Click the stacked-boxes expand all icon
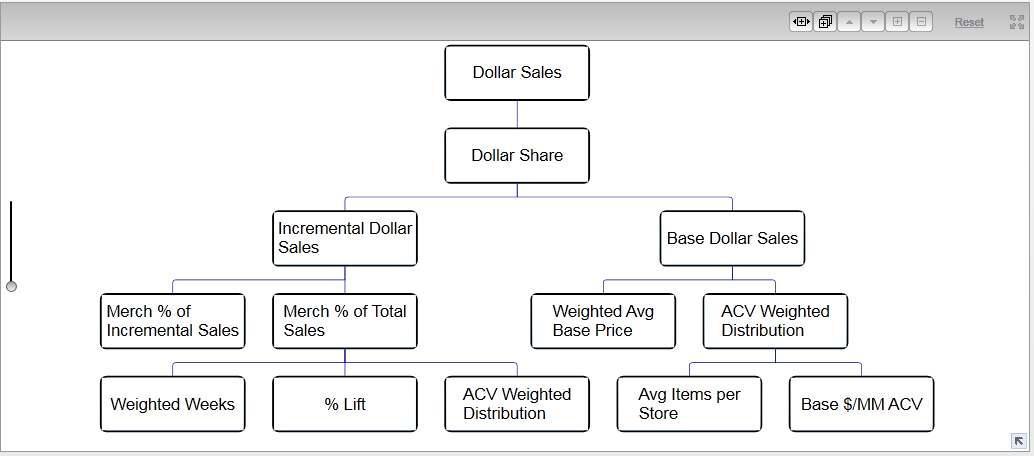 tap(825, 22)
